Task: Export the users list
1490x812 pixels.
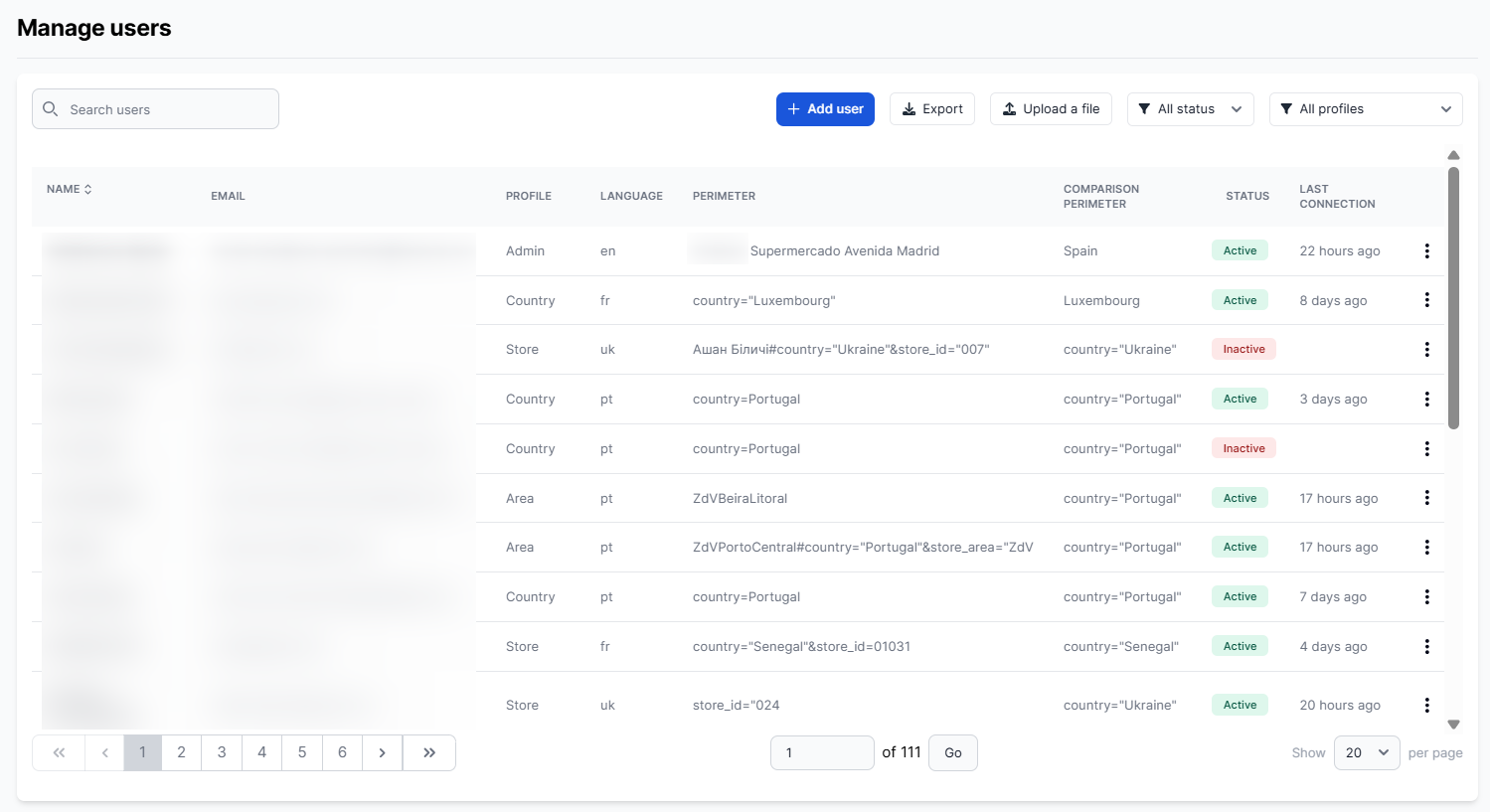Action: coord(931,109)
